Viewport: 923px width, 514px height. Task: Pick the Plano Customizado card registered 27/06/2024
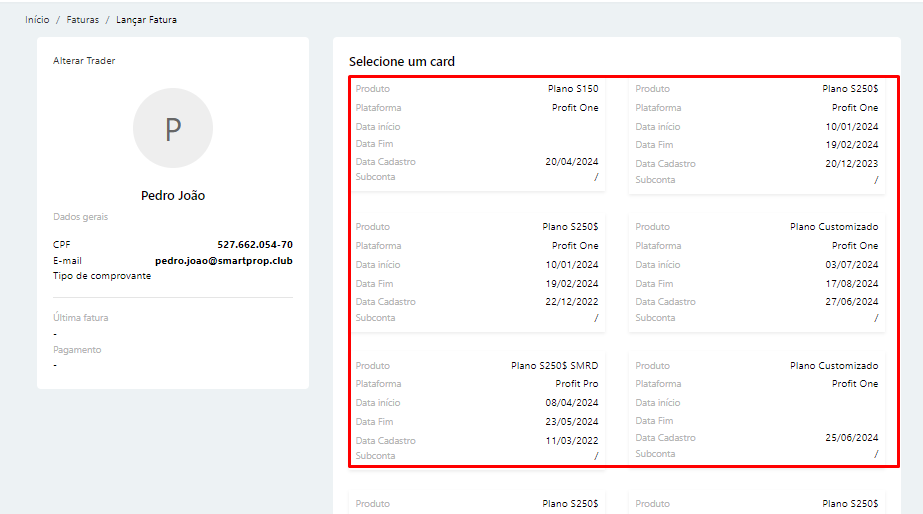(x=757, y=273)
